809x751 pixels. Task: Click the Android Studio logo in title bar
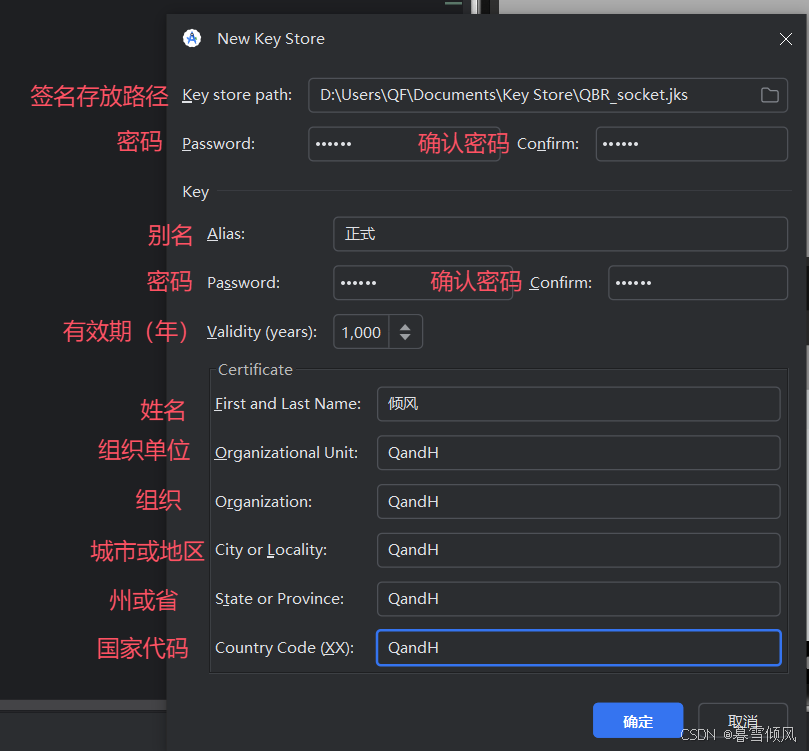[x=192, y=38]
